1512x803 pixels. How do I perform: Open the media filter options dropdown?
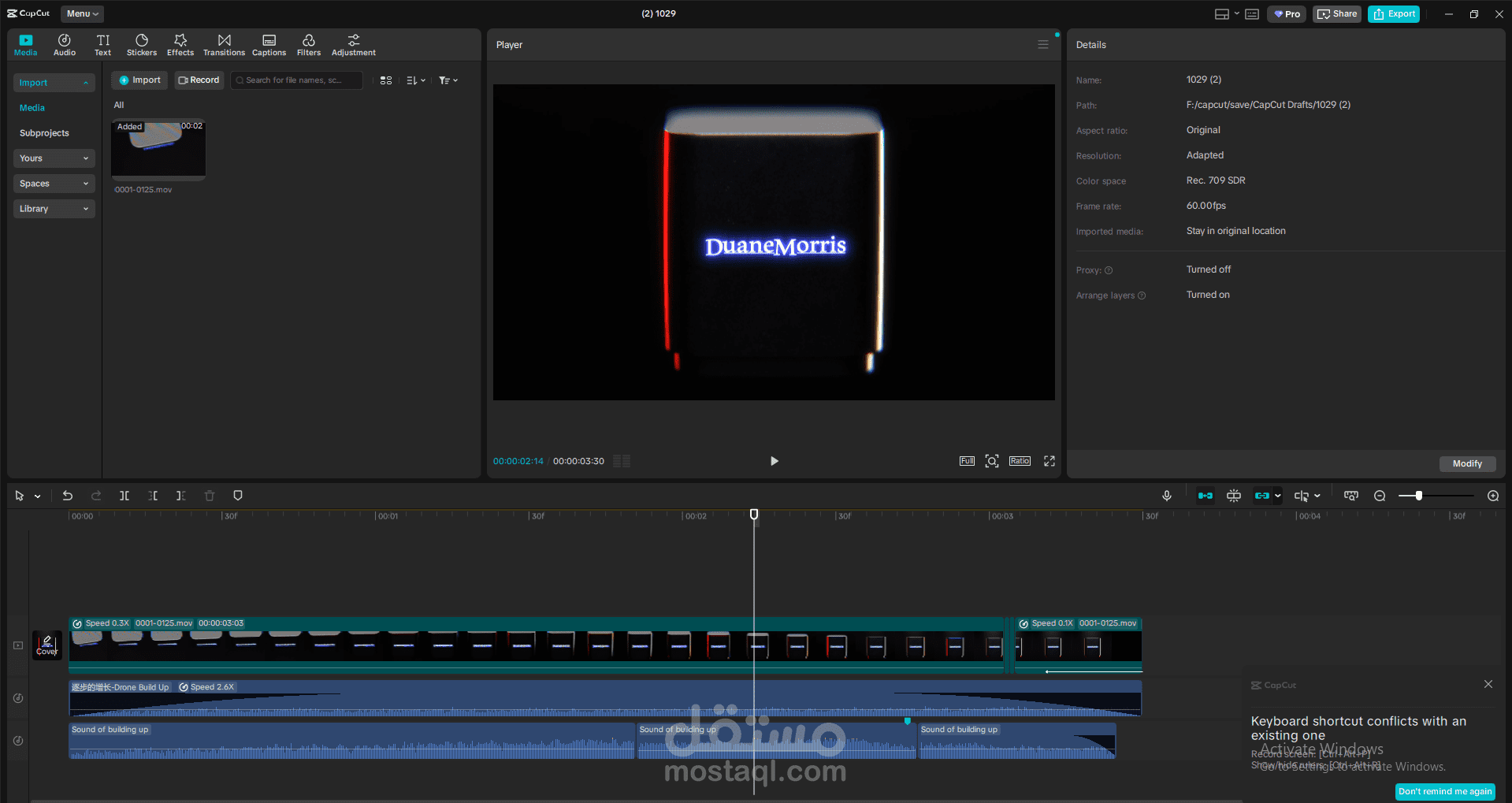coord(448,80)
